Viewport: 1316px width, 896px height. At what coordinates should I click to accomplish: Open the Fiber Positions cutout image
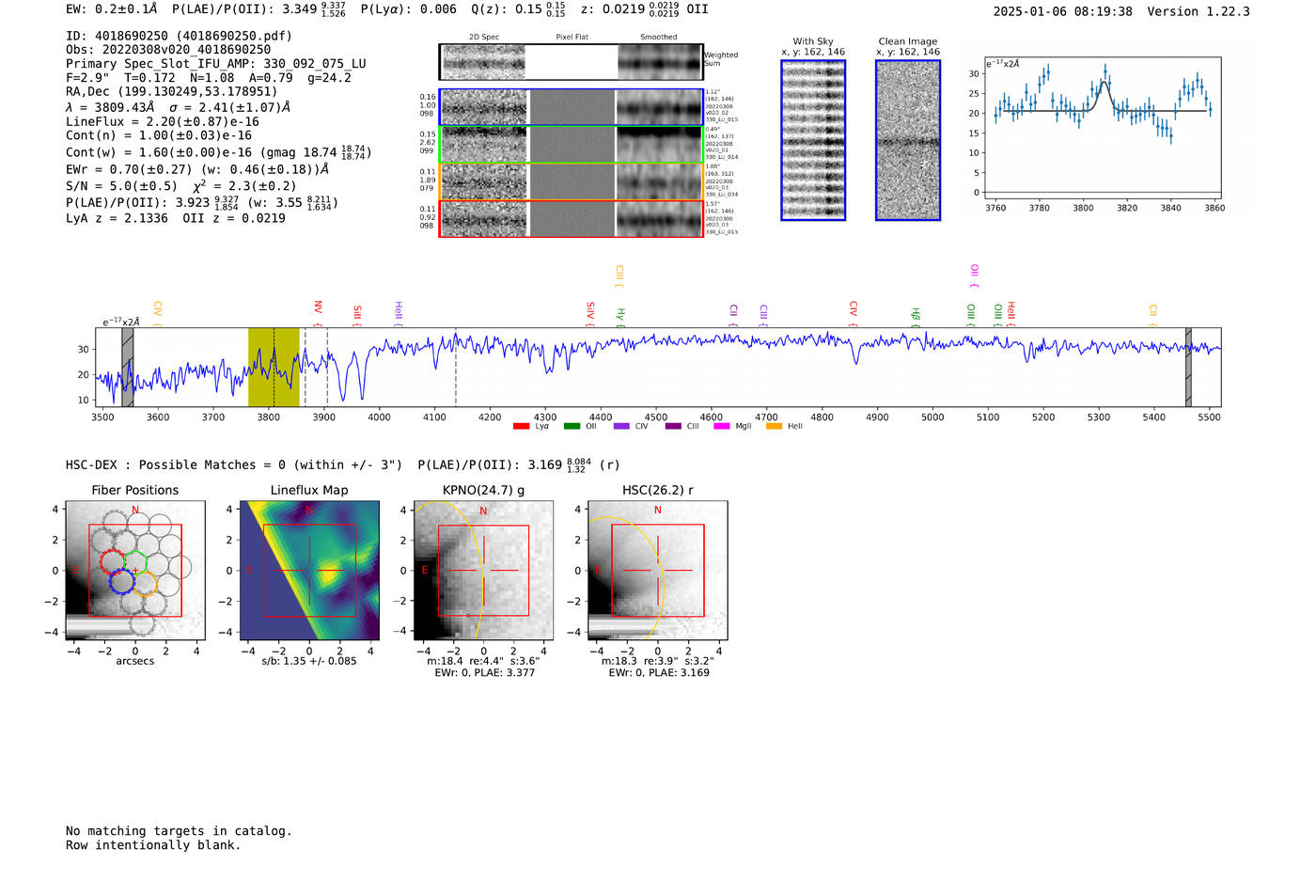point(135,571)
